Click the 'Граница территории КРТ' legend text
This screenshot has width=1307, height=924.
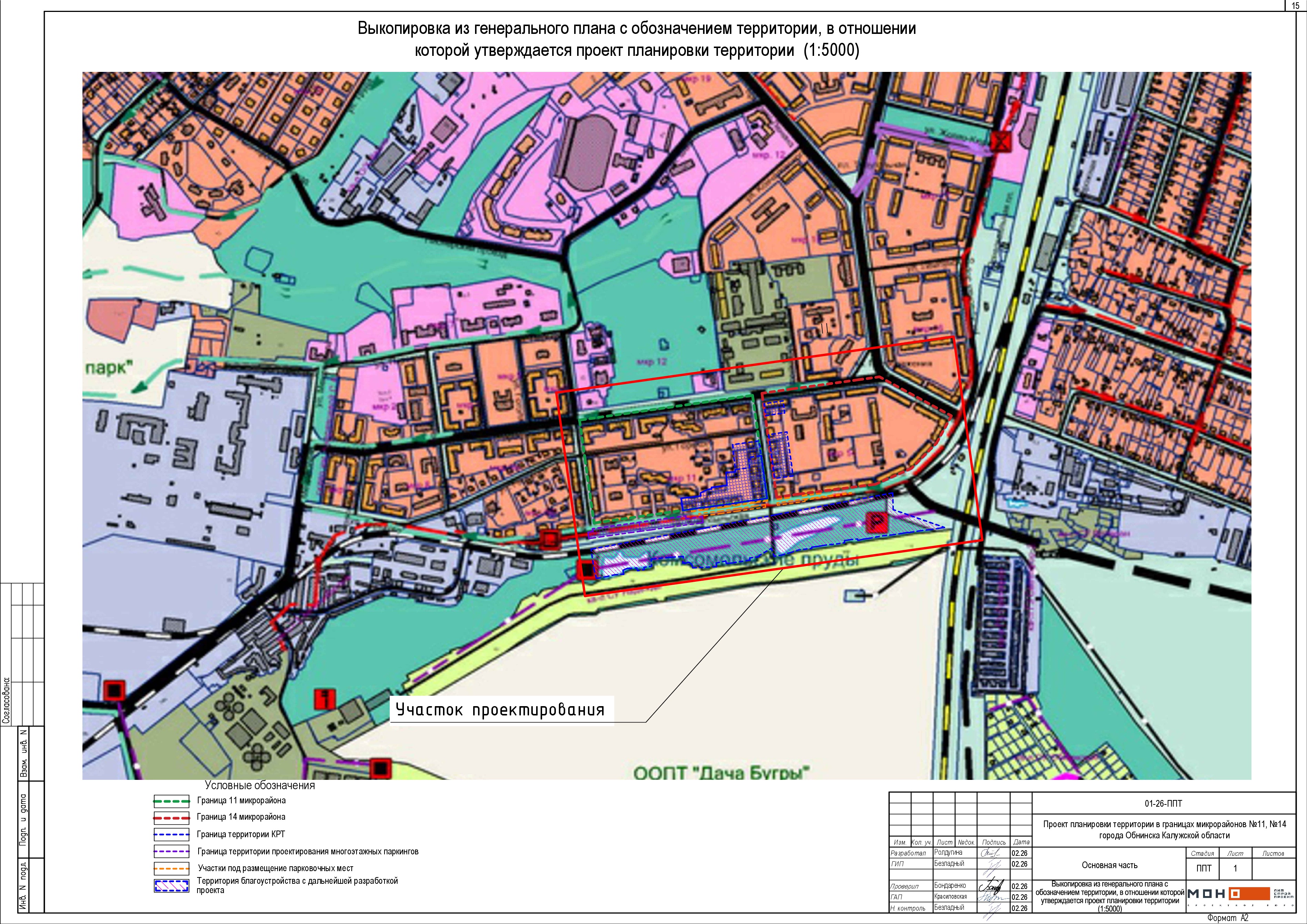click(x=241, y=835)
